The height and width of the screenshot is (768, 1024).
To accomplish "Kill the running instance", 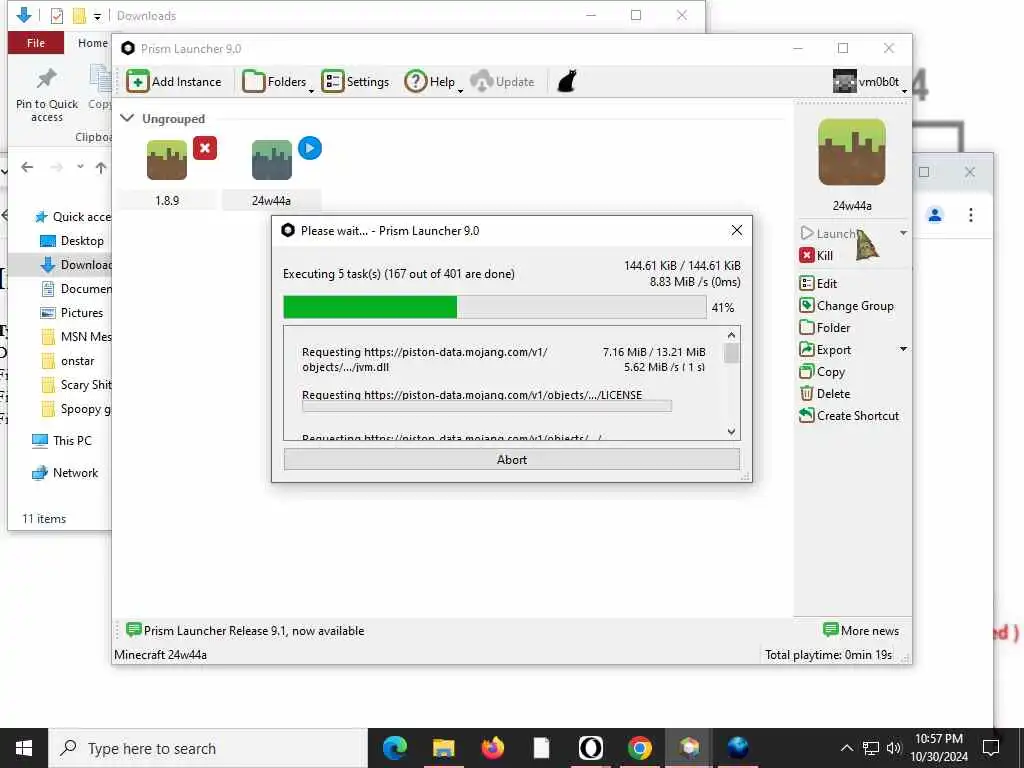I will click(816, 255).
